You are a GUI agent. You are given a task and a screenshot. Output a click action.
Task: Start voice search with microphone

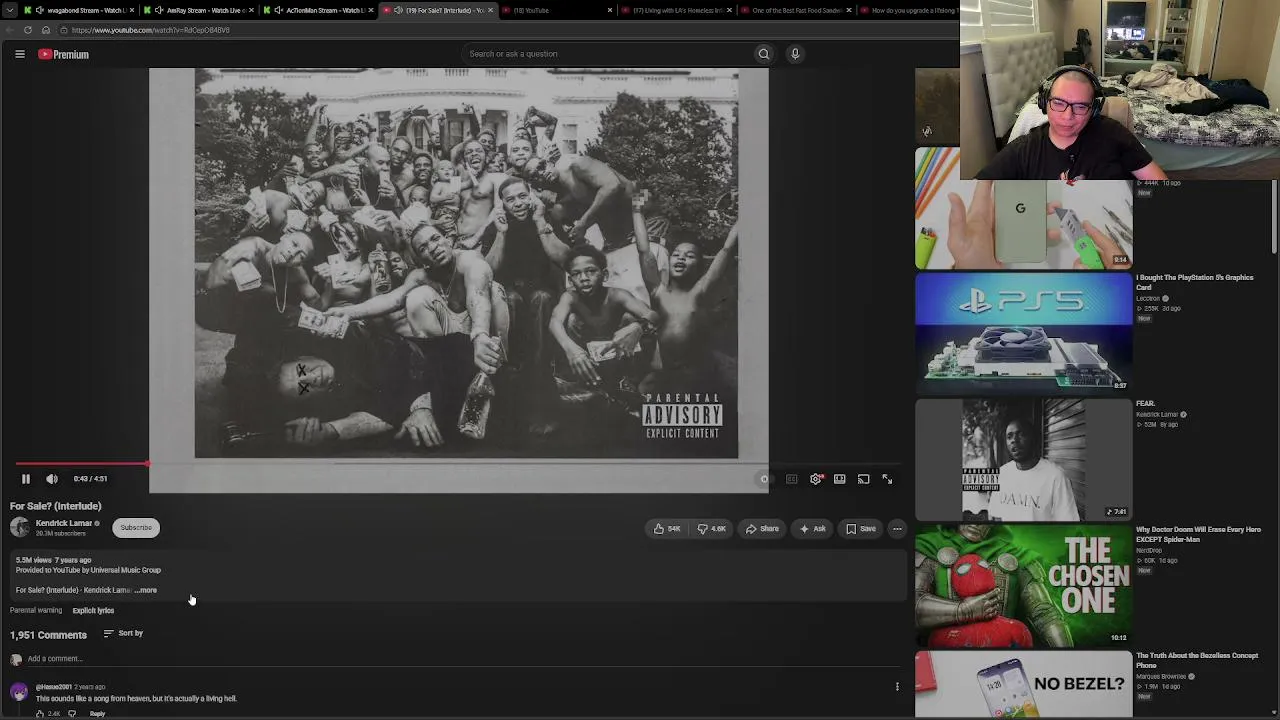795,54
